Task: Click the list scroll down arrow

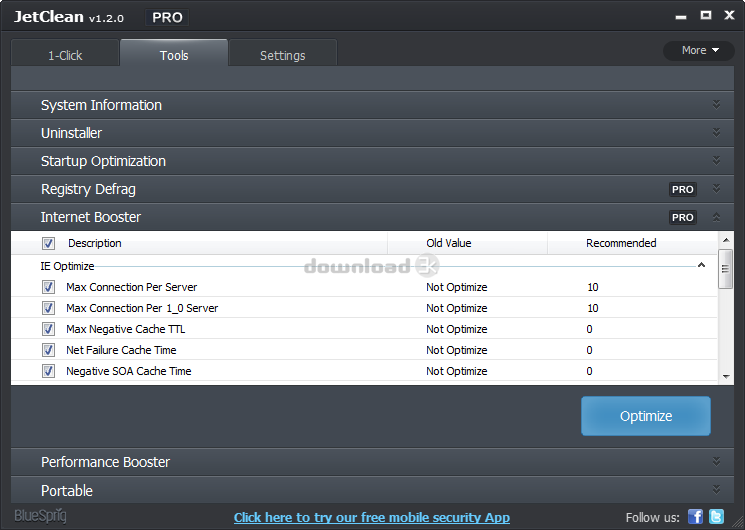Action: point(726,376)
